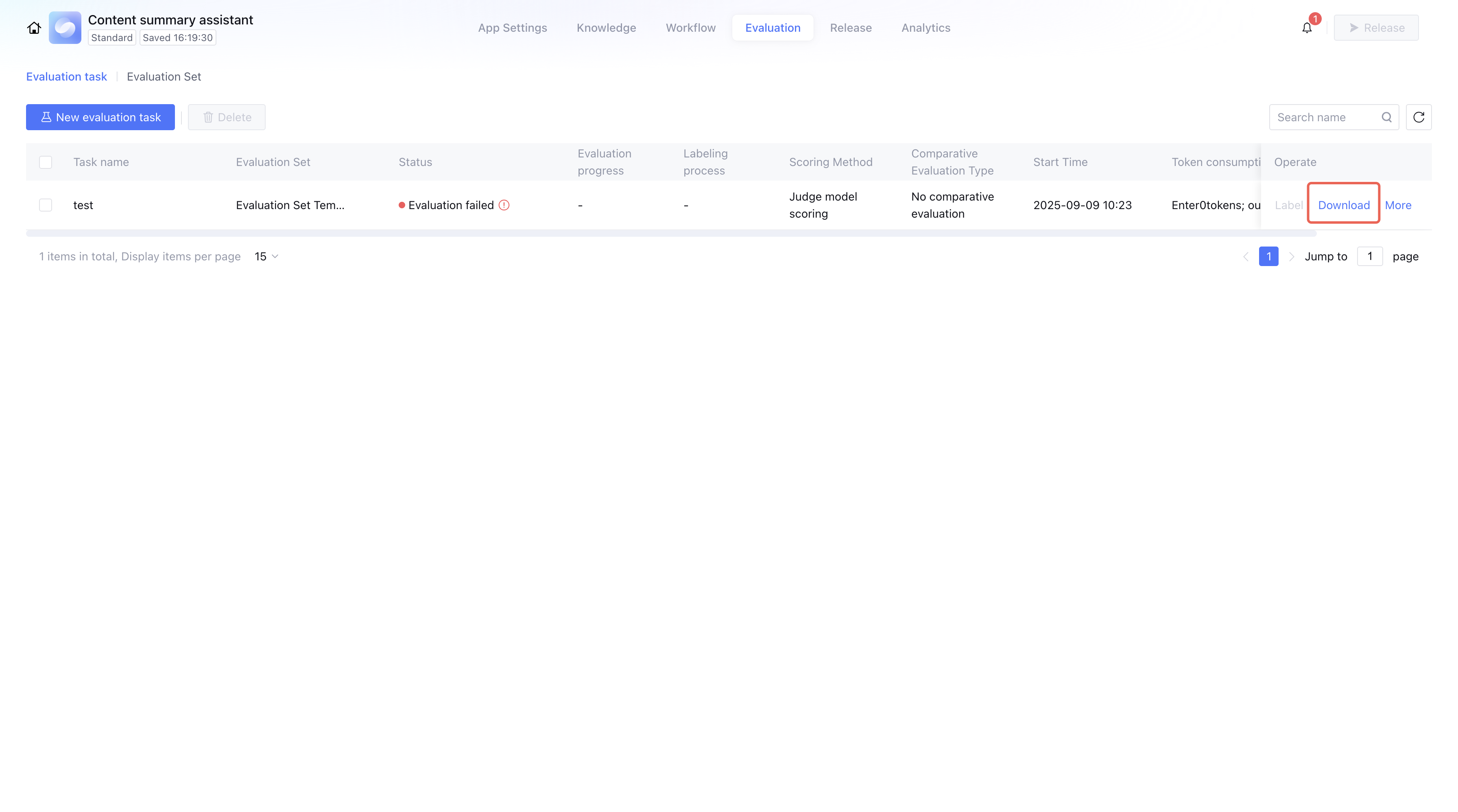Click the refresh list icon
This screenshot has width=1458, height=812.
point(1419,117)
